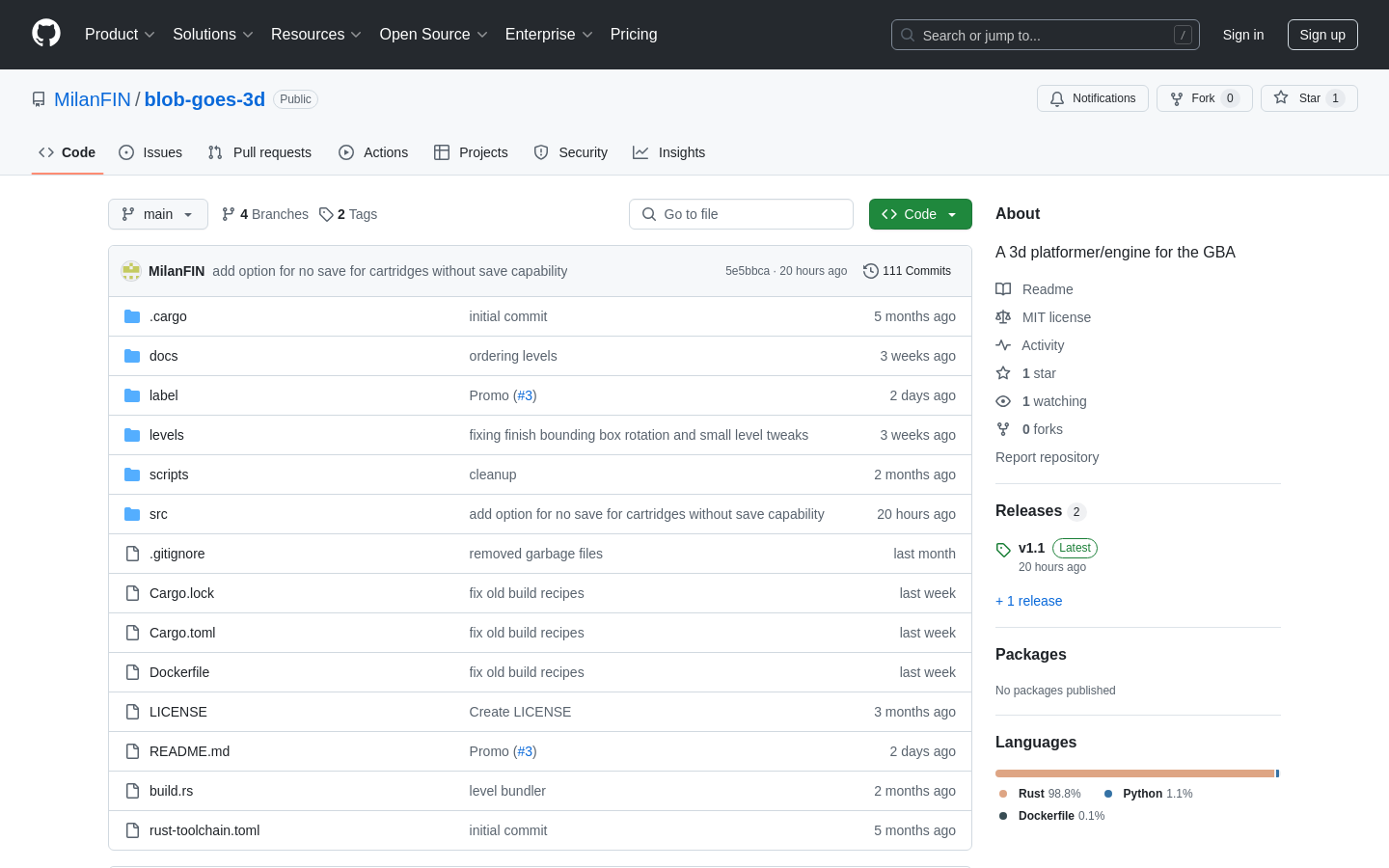The height and width of the screenshot is (868, 1389).
Task: Open the 111 Commits history link
Action: 908,271
